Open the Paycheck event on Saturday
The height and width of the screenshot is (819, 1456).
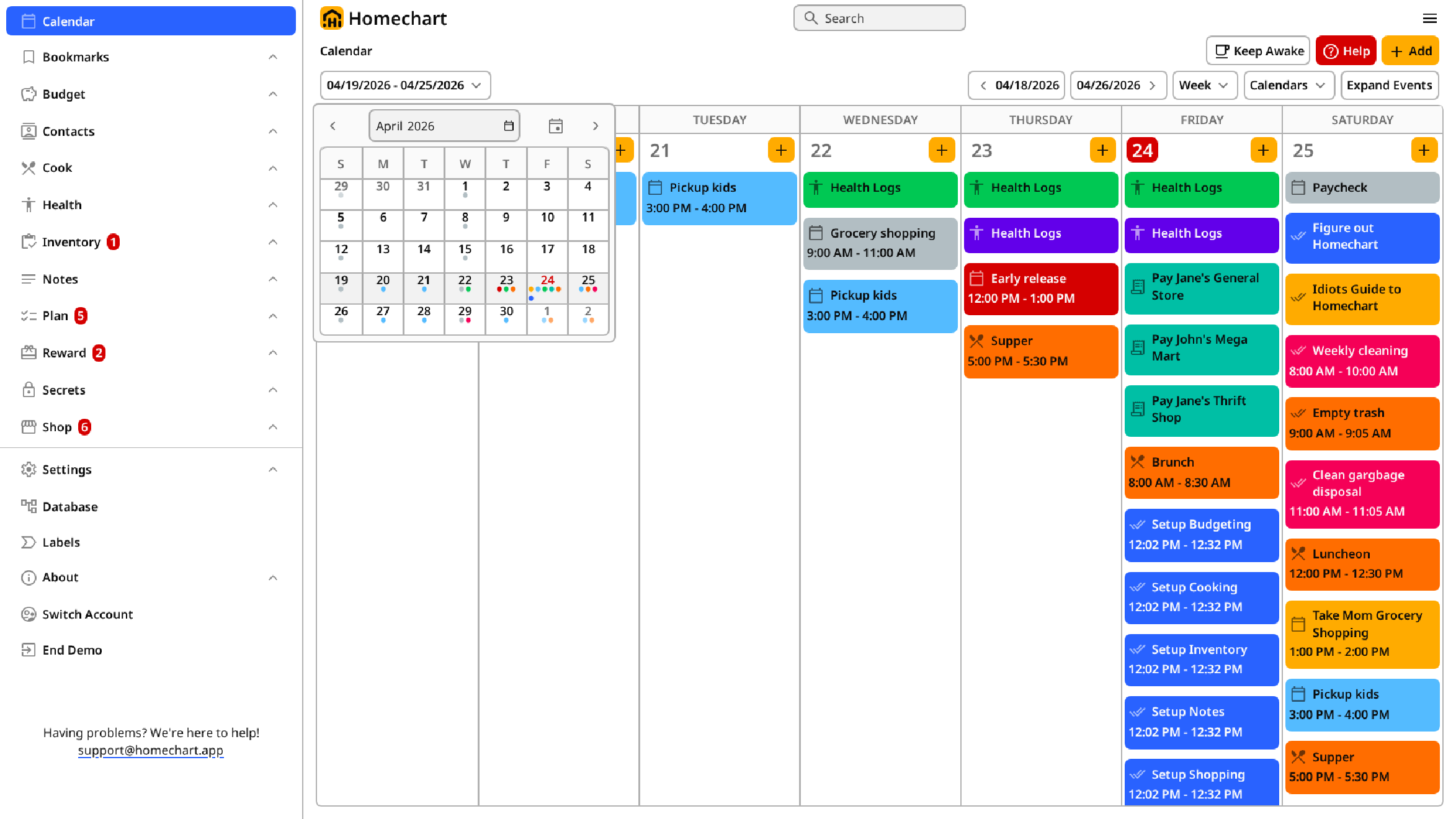(x=1362, y=187)
